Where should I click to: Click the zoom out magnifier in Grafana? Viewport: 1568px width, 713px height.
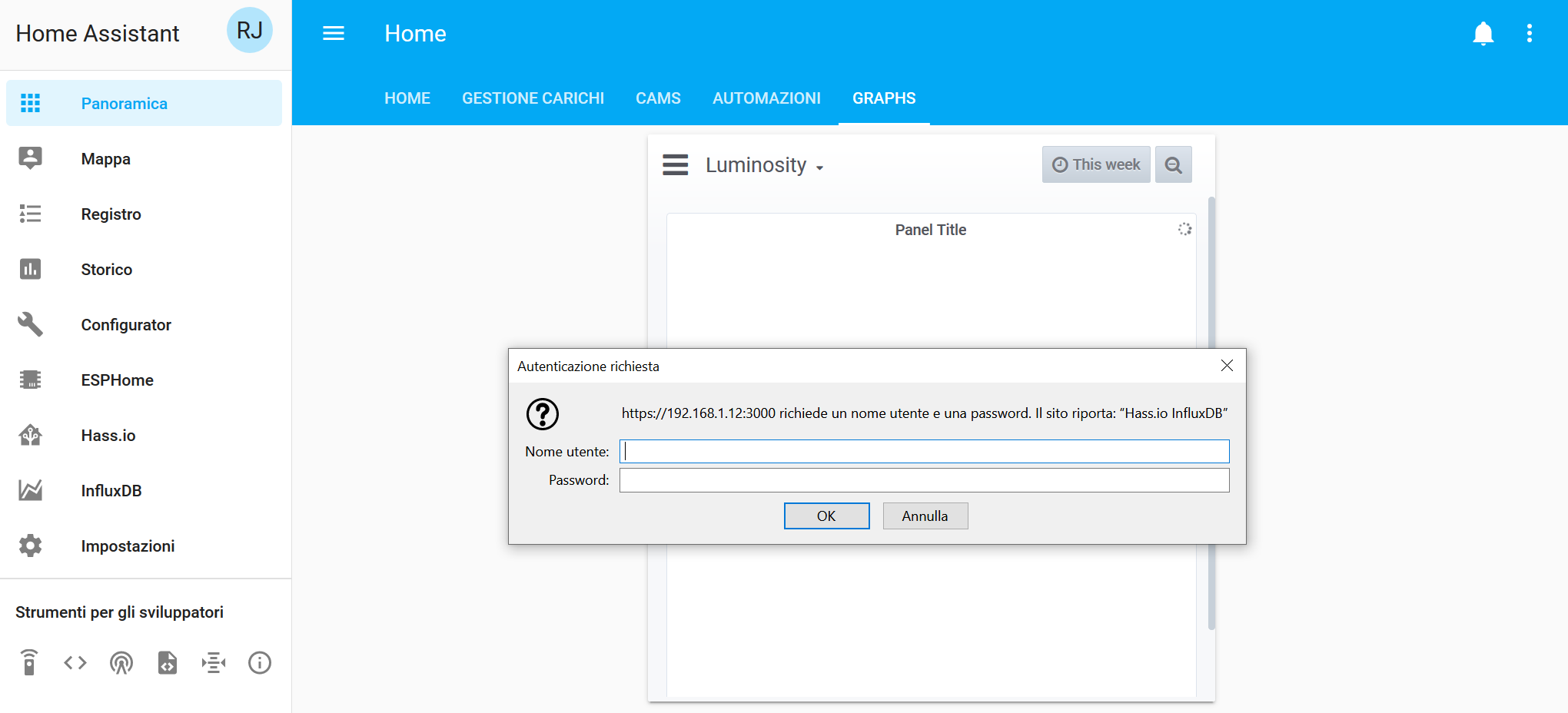(x=1173, y=164)
